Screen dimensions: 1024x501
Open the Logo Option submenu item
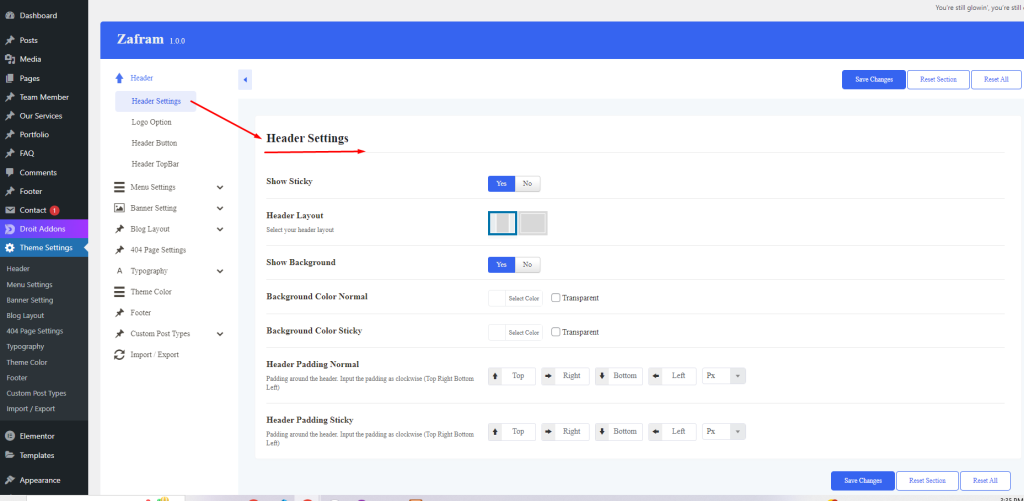(x=151, y=122)
